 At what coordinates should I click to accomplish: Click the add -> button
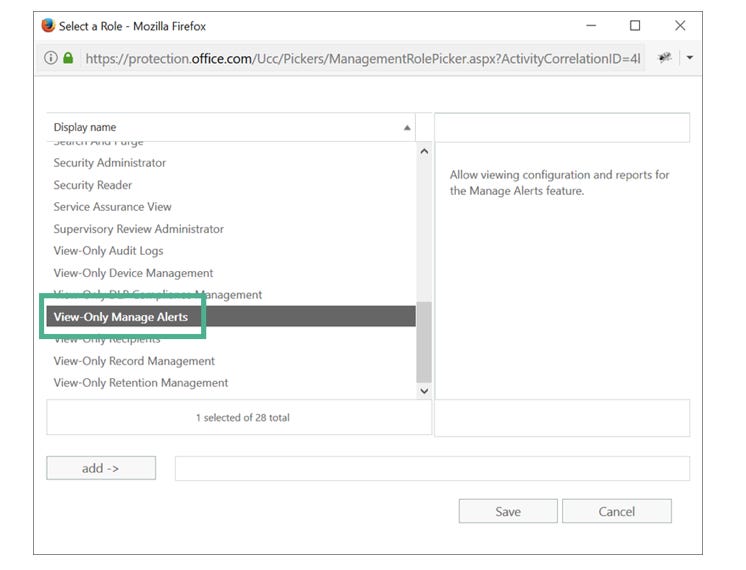tap(101, 468)
